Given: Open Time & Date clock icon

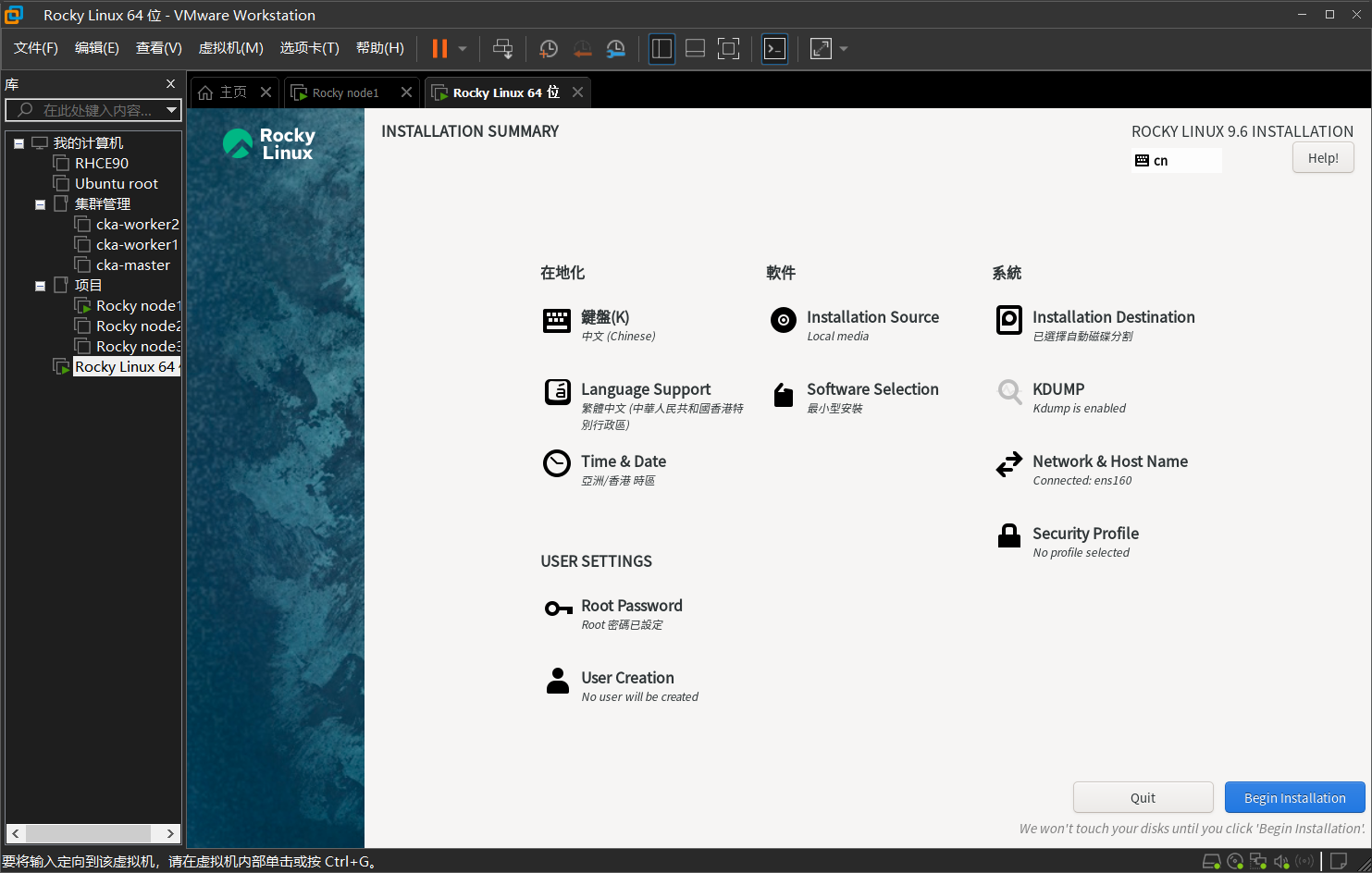Looking at the screenshot, I should [x=557, y=463].
